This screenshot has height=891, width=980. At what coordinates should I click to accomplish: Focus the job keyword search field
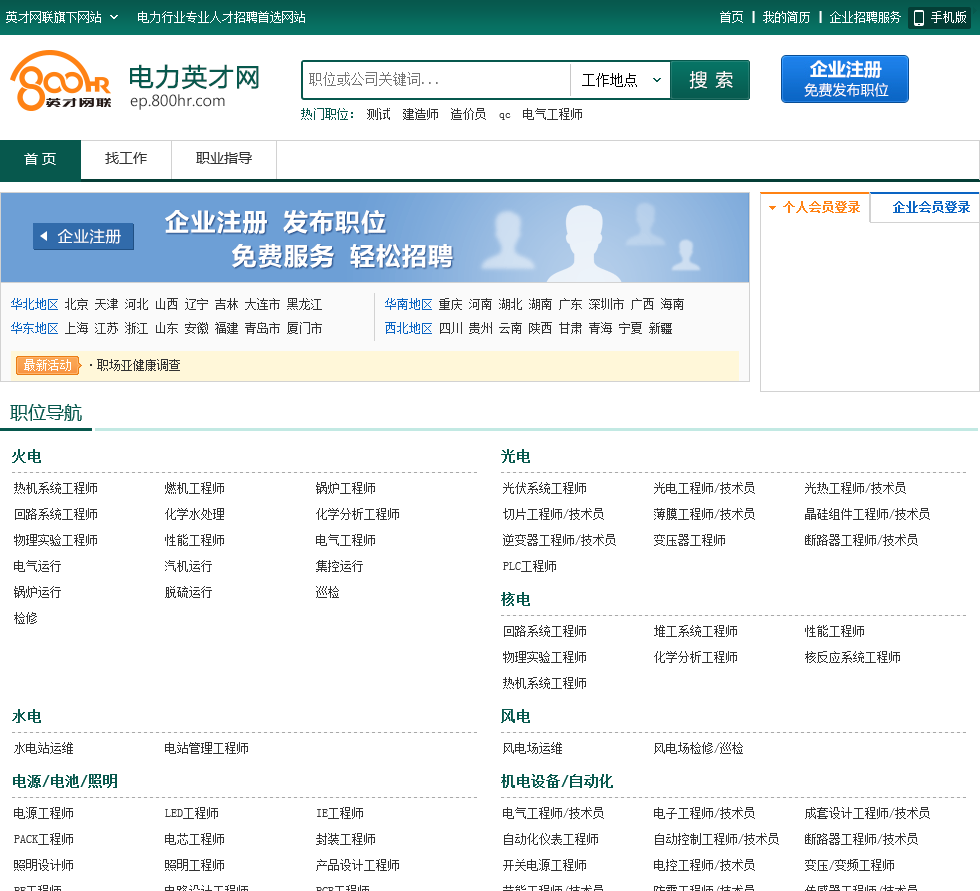point(436,80)
